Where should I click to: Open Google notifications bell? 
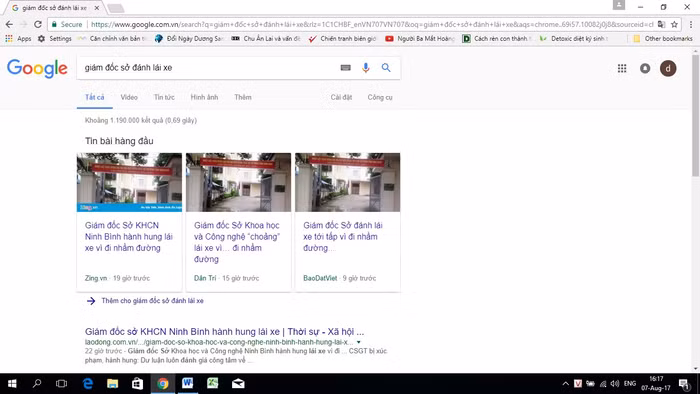point(645,68)
